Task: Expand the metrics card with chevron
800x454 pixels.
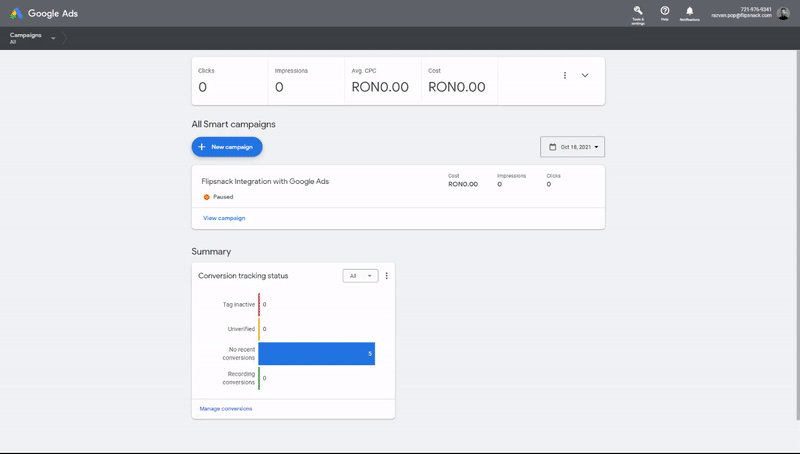Action: point(585,75)
